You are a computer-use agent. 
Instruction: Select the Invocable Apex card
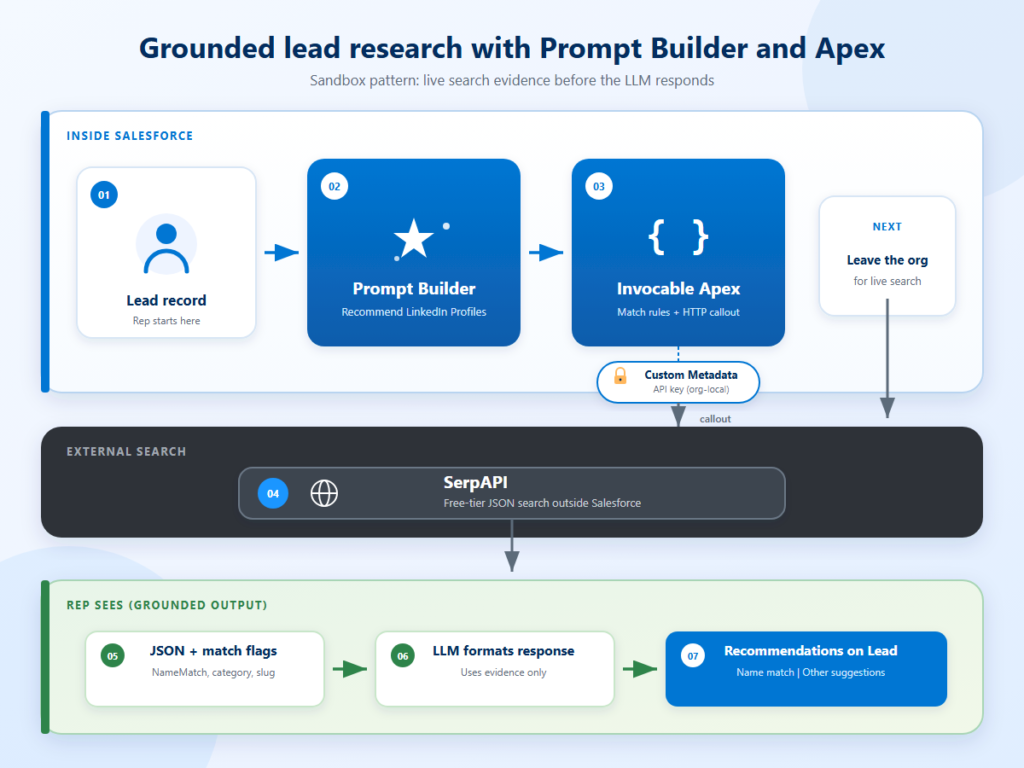coord(678,252)
